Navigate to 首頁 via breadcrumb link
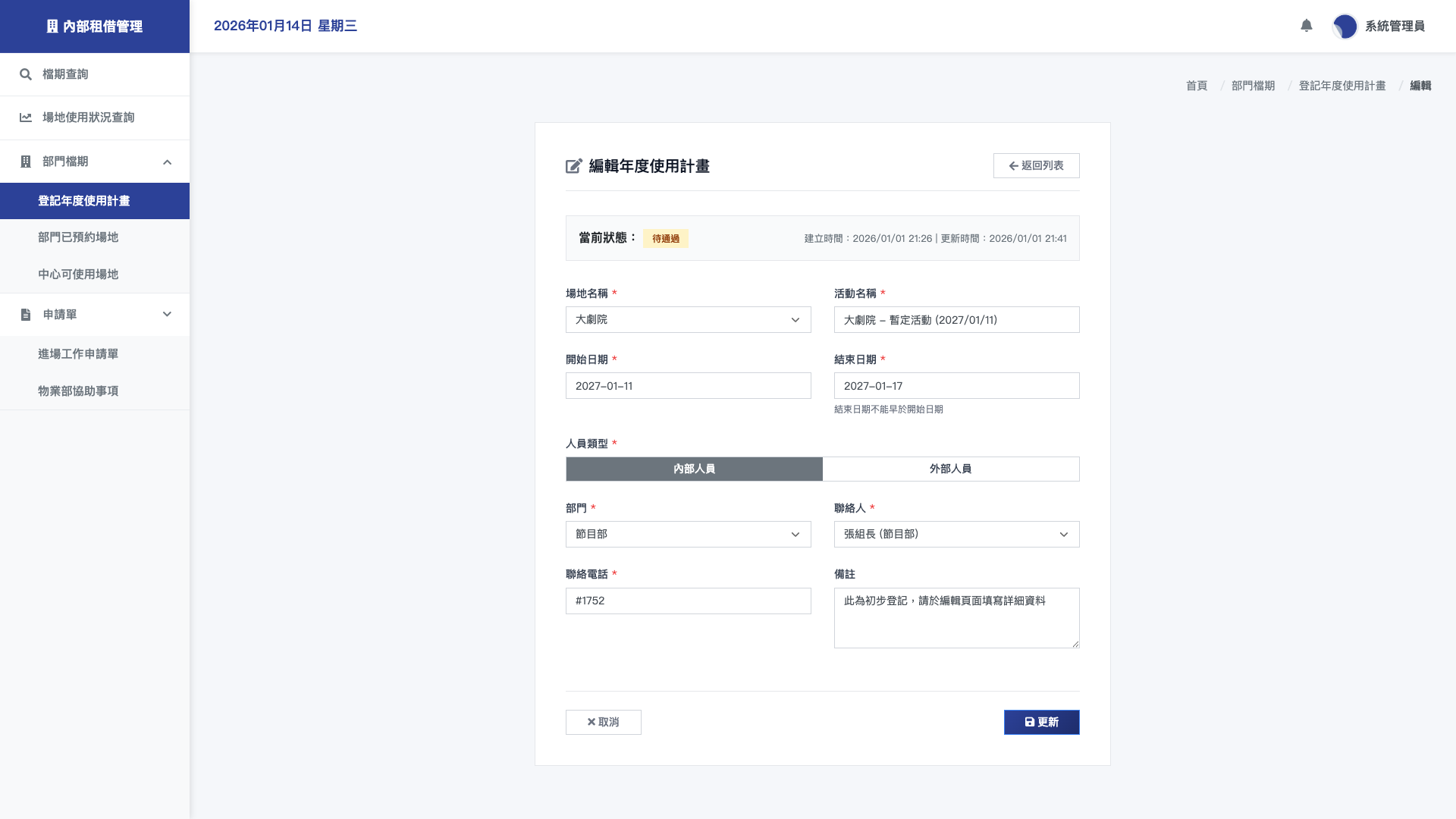Viewport: 1456px width, 819px height. click(1196, 86)
